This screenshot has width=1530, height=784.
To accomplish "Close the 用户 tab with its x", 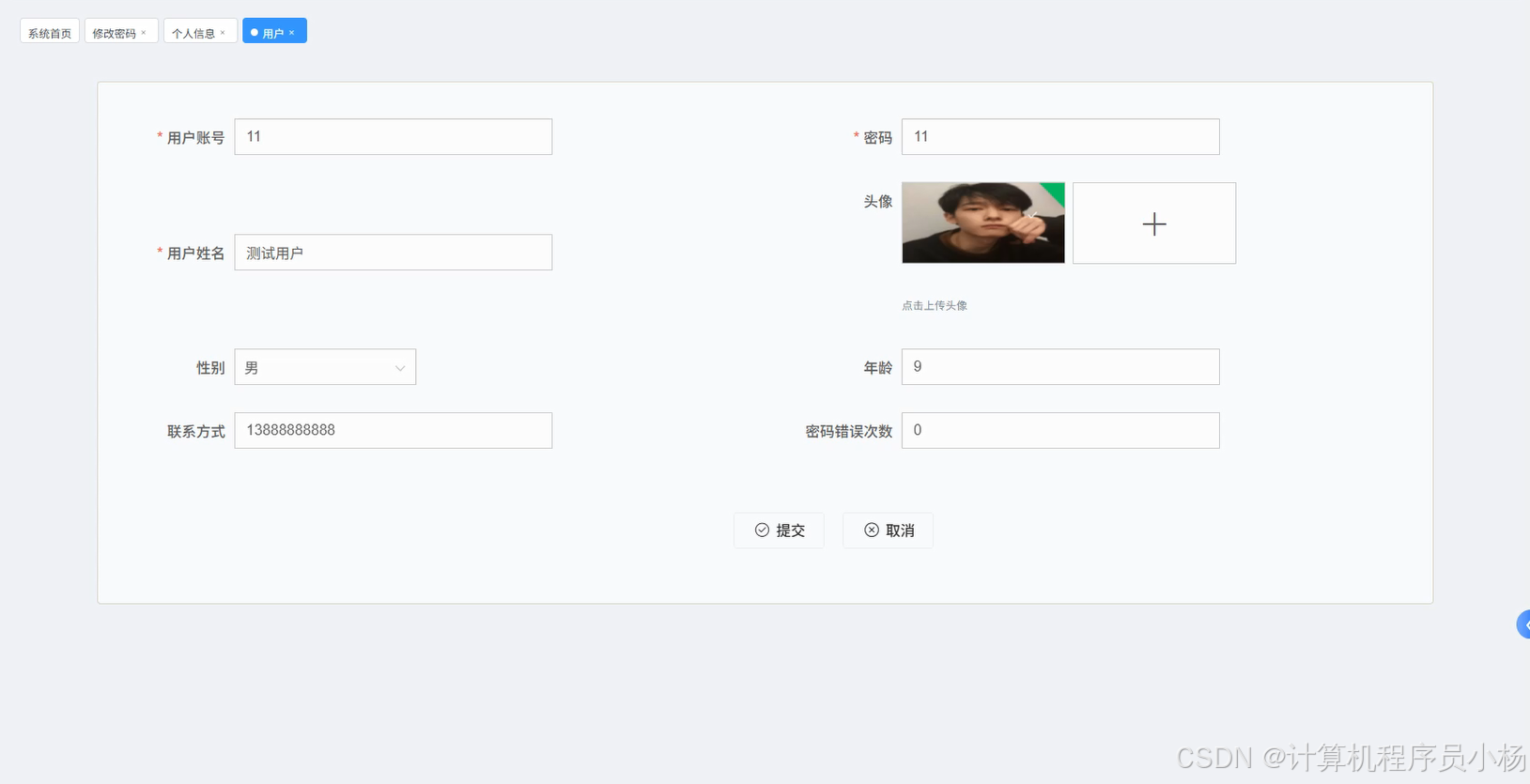I will point(292,33).
